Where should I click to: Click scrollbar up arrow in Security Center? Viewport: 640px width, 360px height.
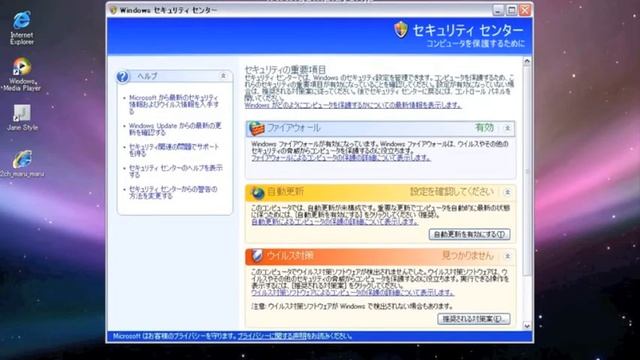coord(527,62)
